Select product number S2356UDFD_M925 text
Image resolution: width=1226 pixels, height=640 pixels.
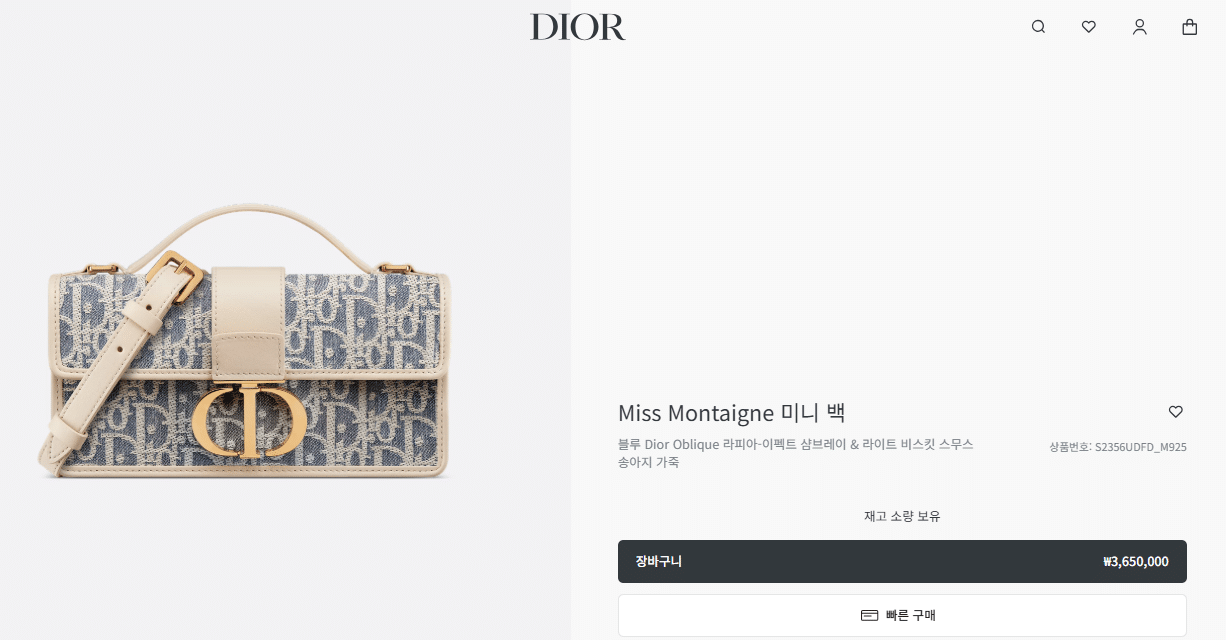1141,447
